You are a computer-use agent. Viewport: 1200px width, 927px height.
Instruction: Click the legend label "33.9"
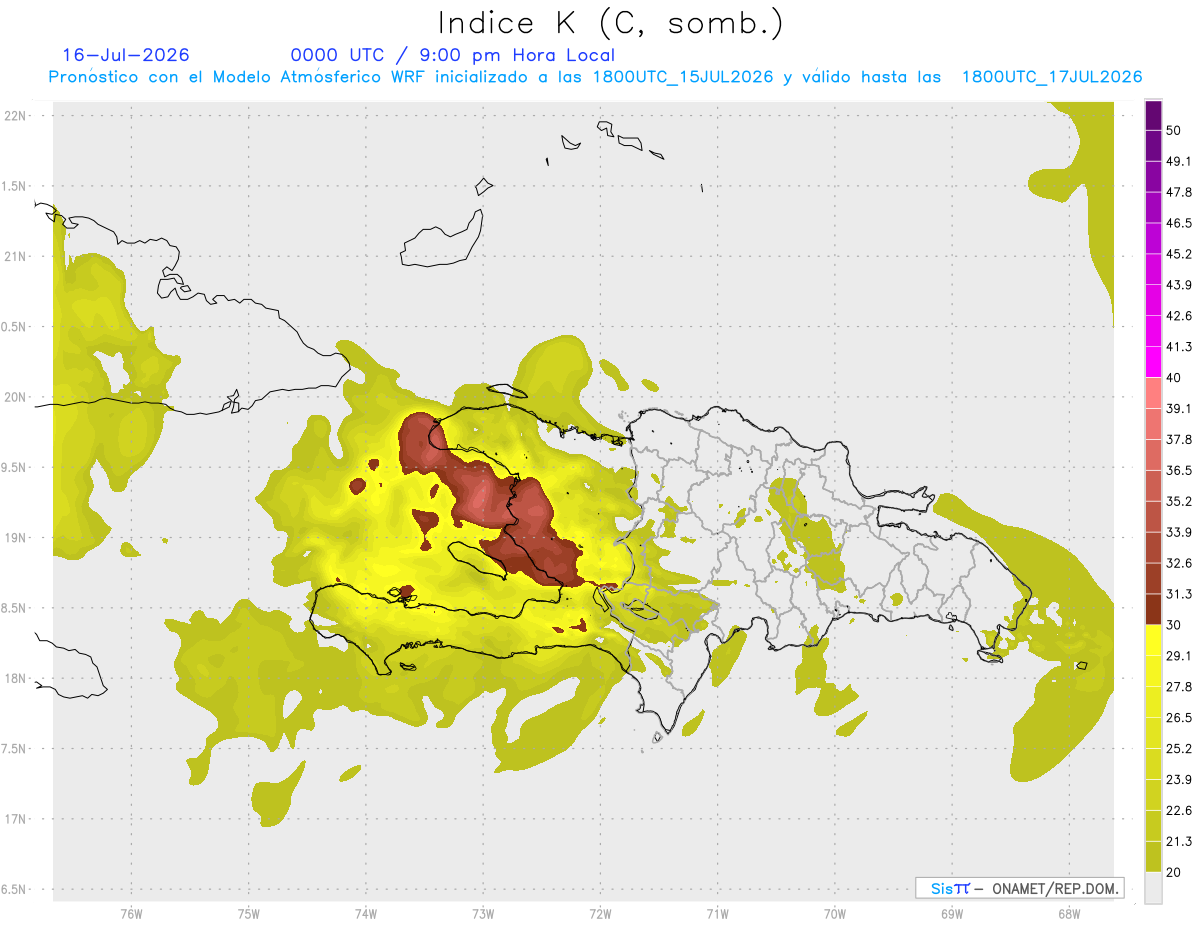(x=1179, y=532)
